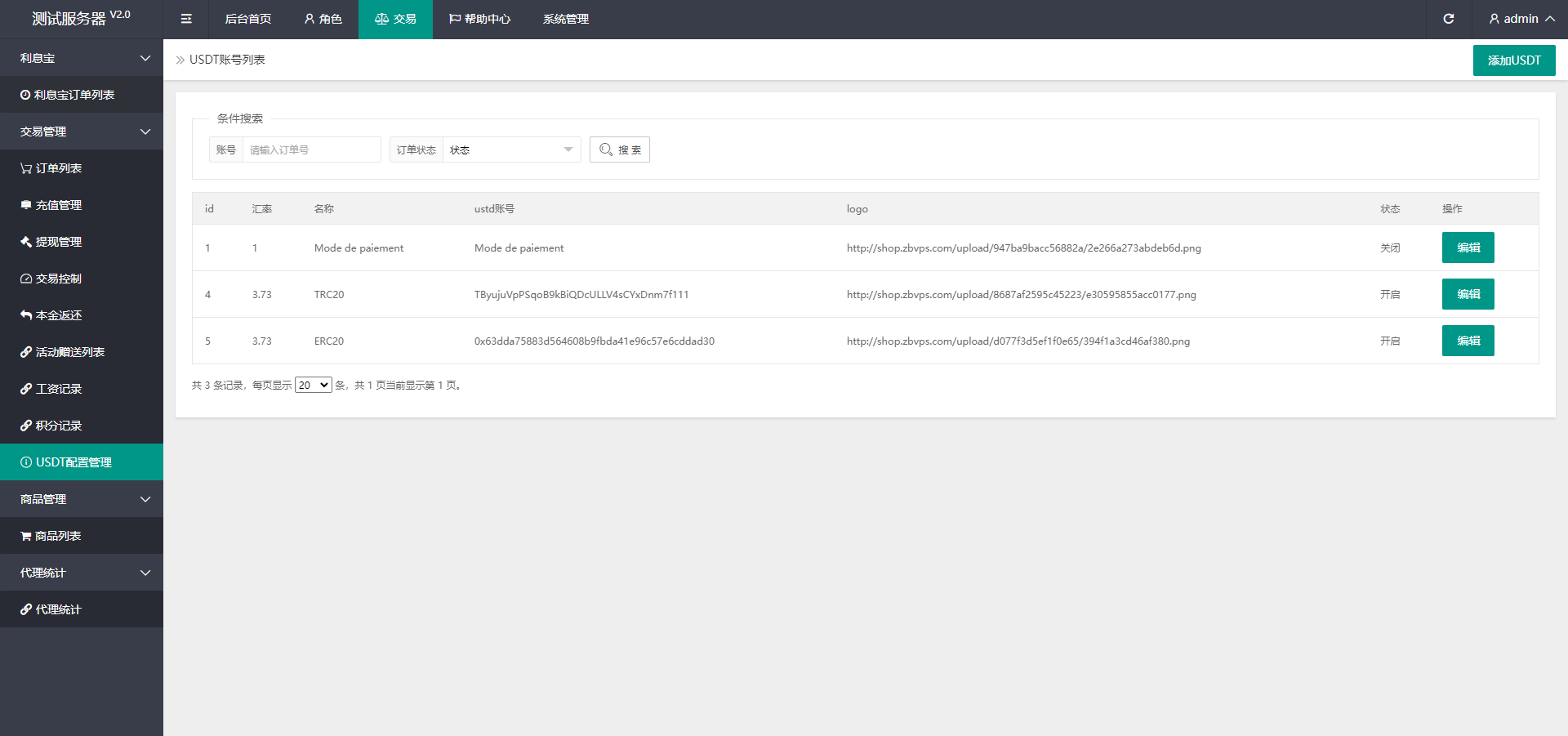Open 商品列表 sidebar item
The height and width of the screenshot is (736, 1568).
click(x=82, y=536)
